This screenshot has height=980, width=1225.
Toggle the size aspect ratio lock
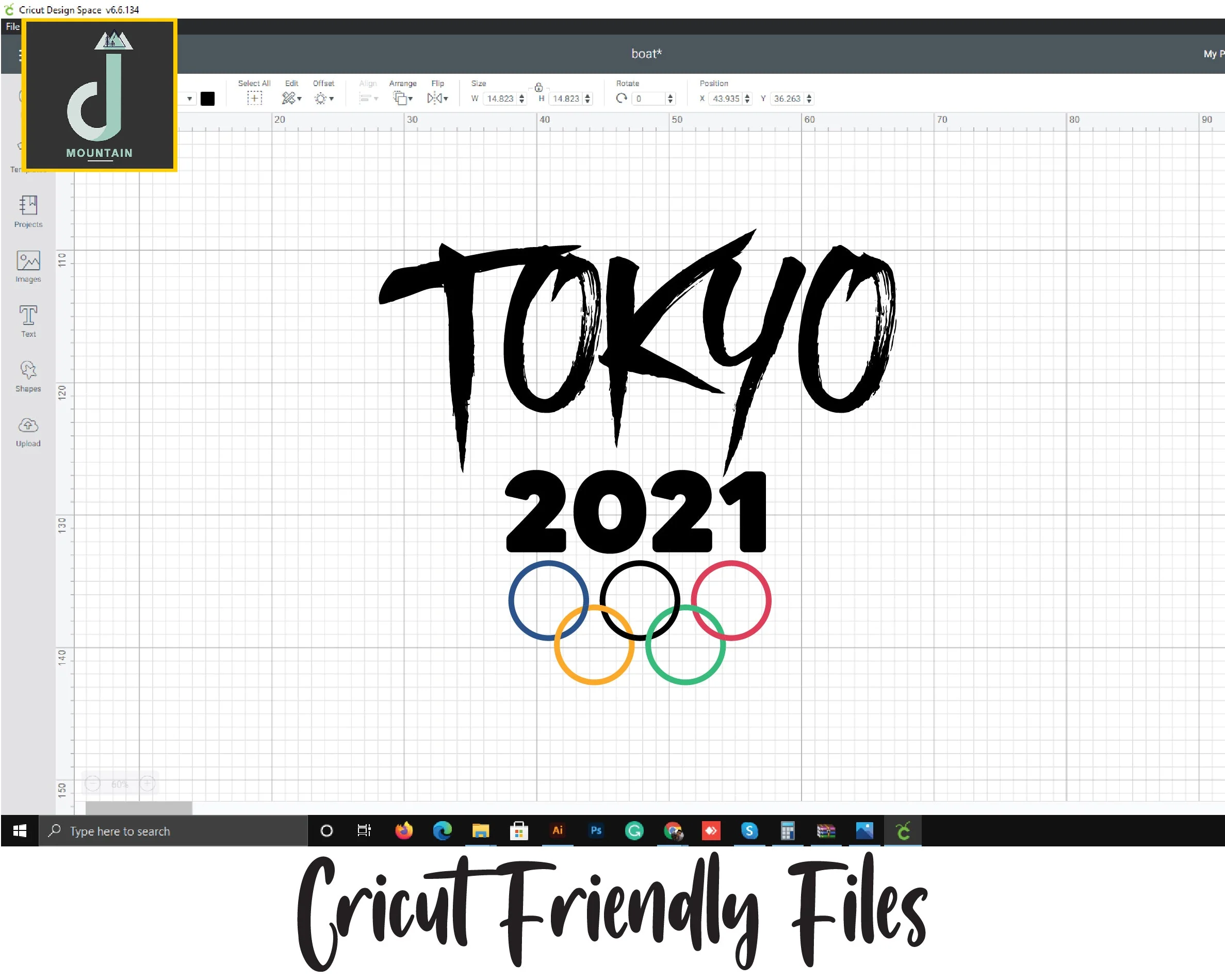(x=538, y=87)
